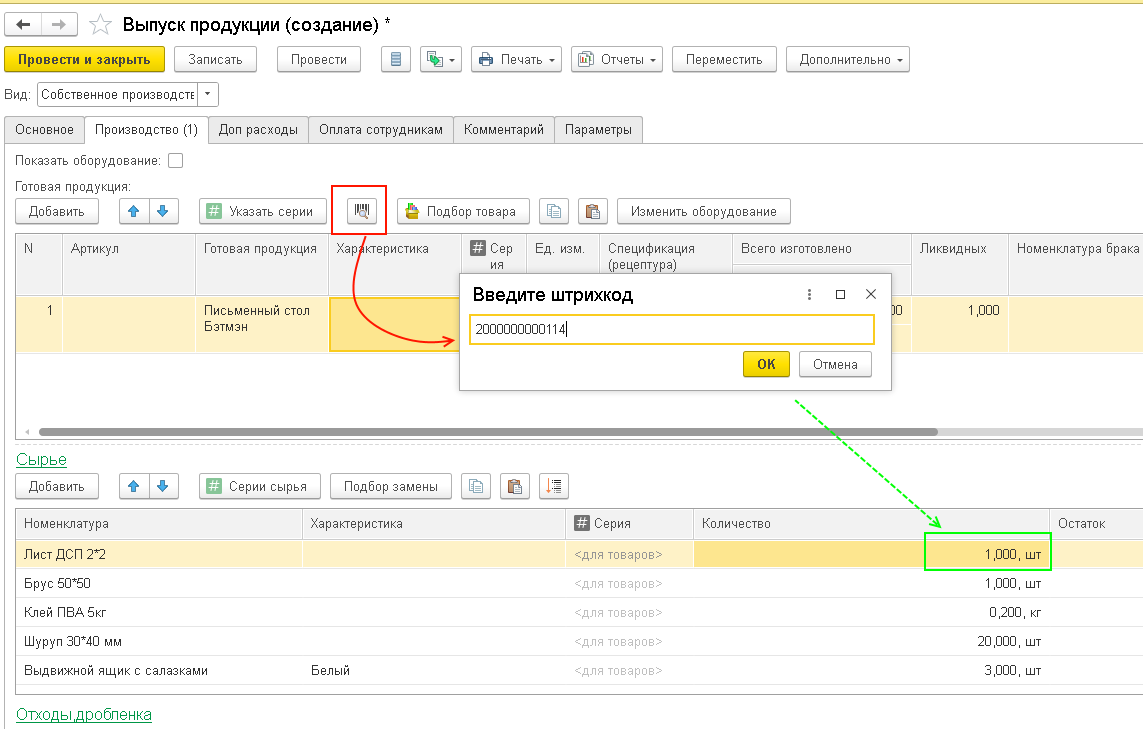Move raw material row down
This screenshot has height=729, width=1143.
pyautogui.click(x=164, y=487)
